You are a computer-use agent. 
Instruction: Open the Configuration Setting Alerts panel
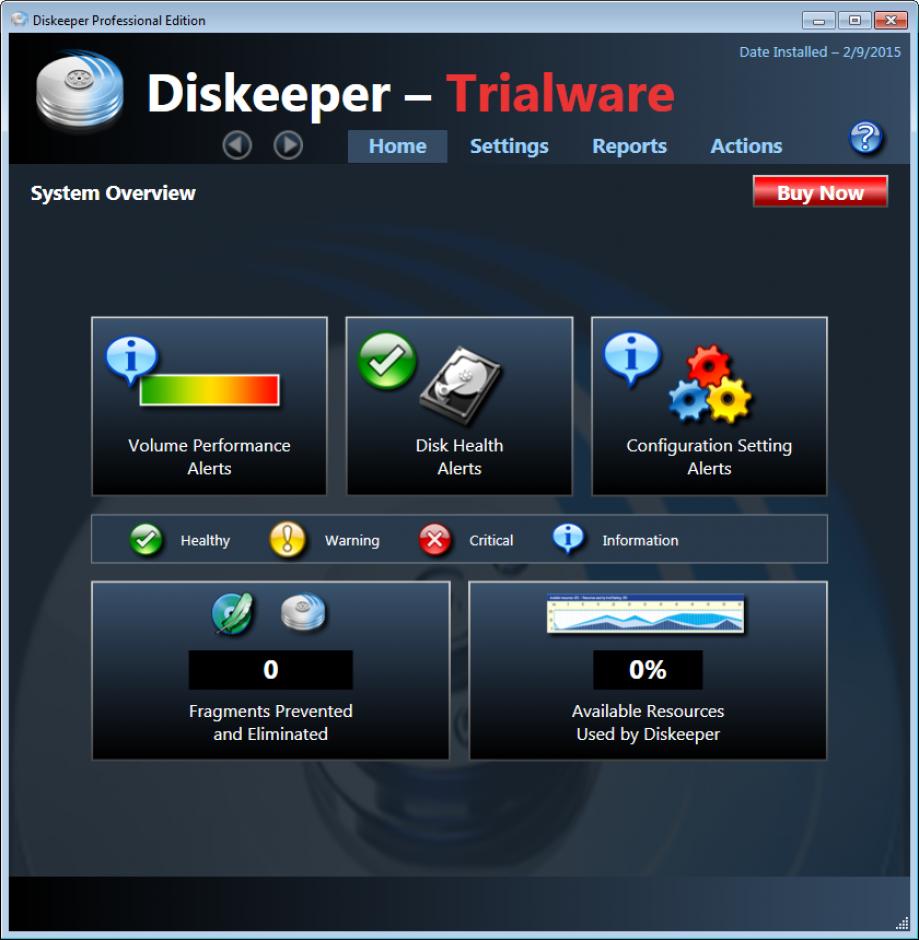pyautogui.click(x=709, y=406)
